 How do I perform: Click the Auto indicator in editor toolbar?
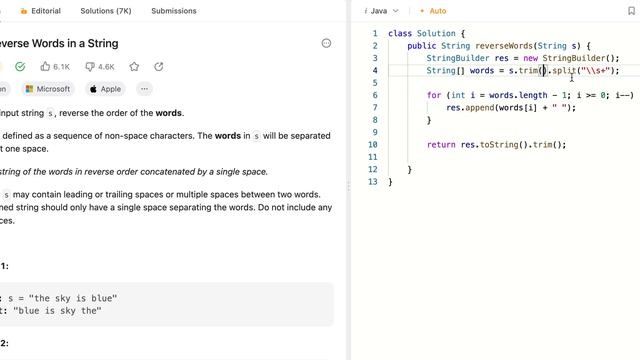click(x=433, y=11)
